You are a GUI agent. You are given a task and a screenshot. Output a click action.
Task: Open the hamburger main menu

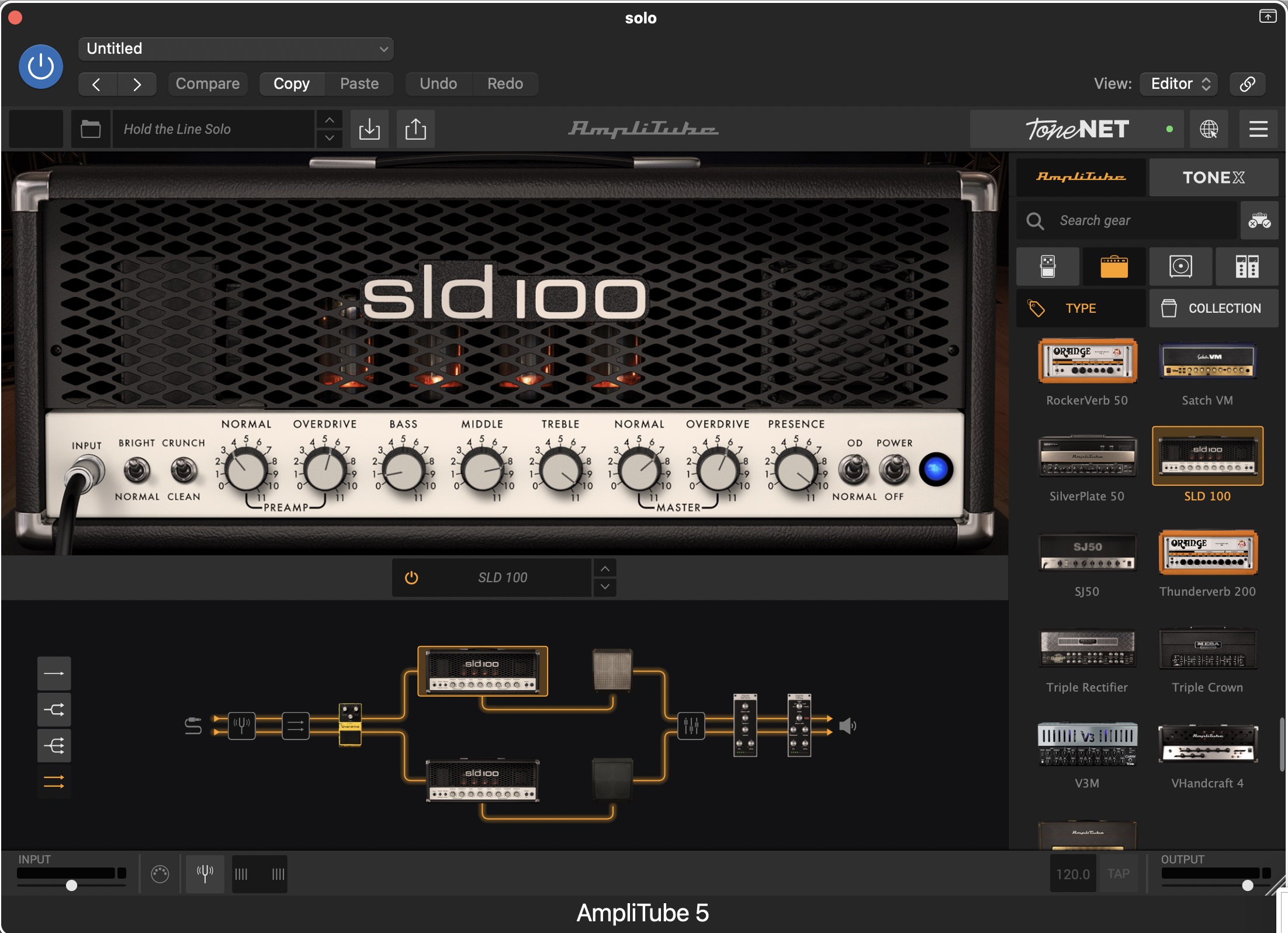[x=1258, y=129]
